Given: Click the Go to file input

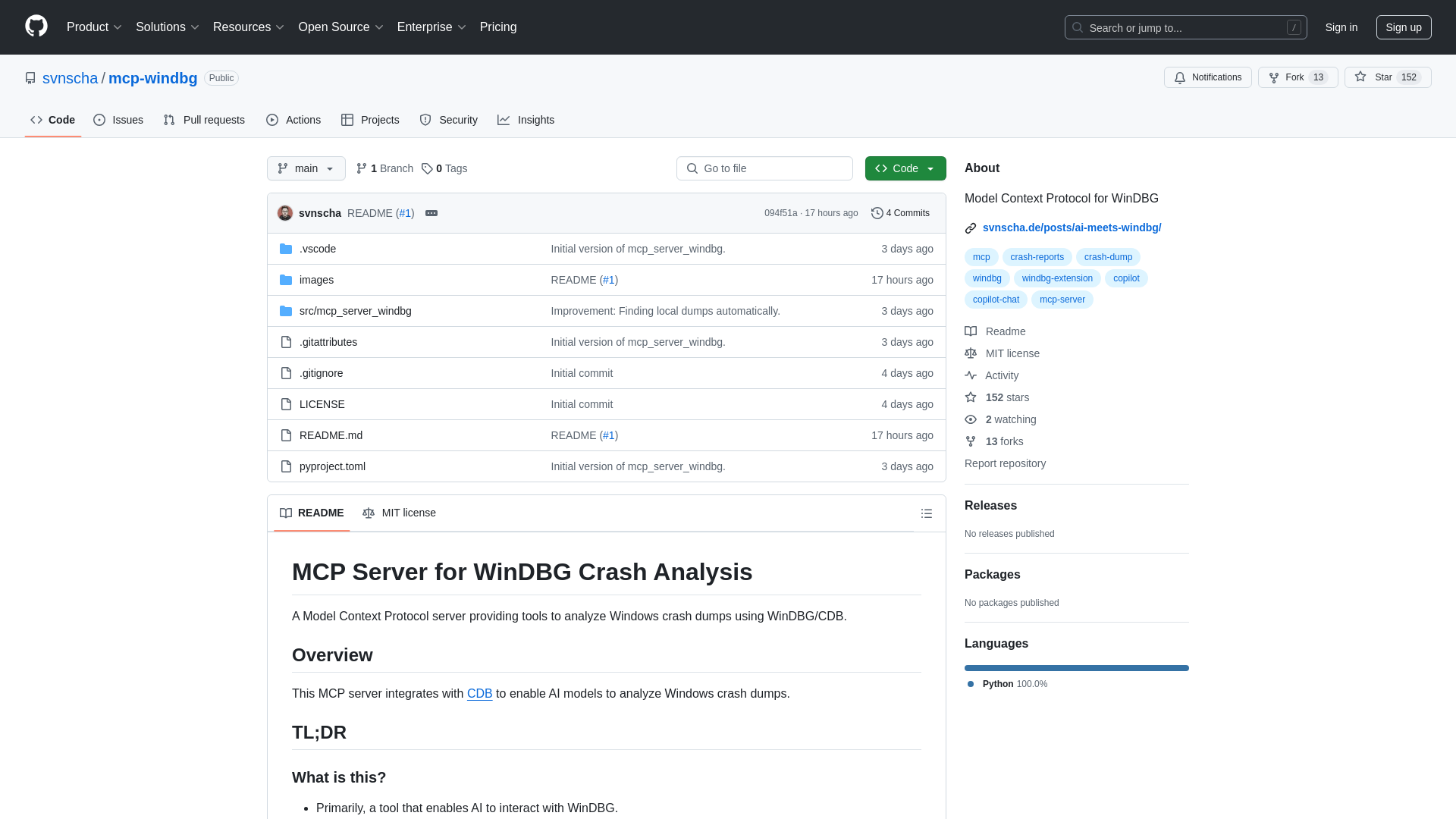Looking at the screenshot, I should (x=764, y=168).
